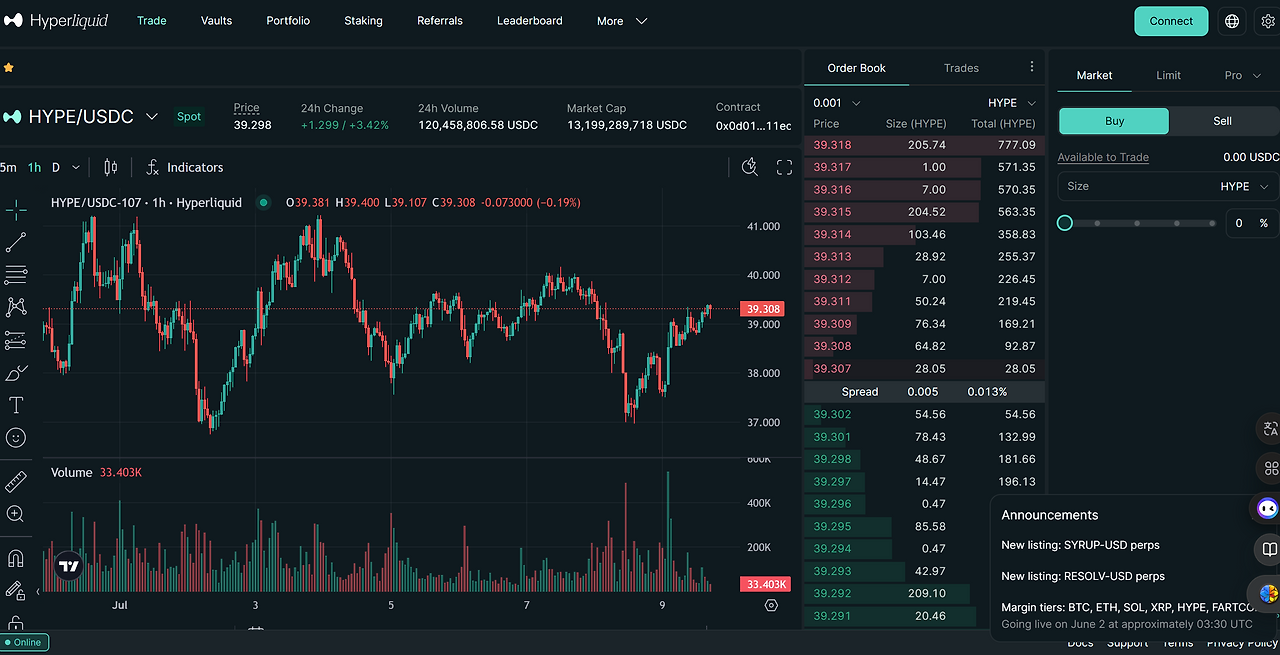Screen dimensions: 1280x655
Task: Open candlestick chart type selector
Action: coord(111,167)
